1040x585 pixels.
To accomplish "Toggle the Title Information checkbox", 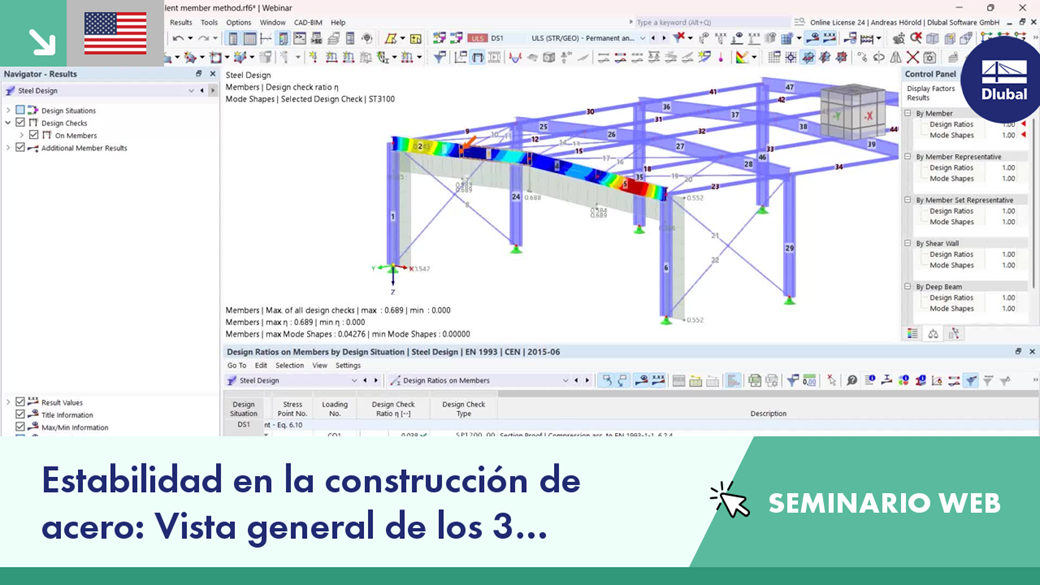I will pyautogui.click(x=20, y=415).
